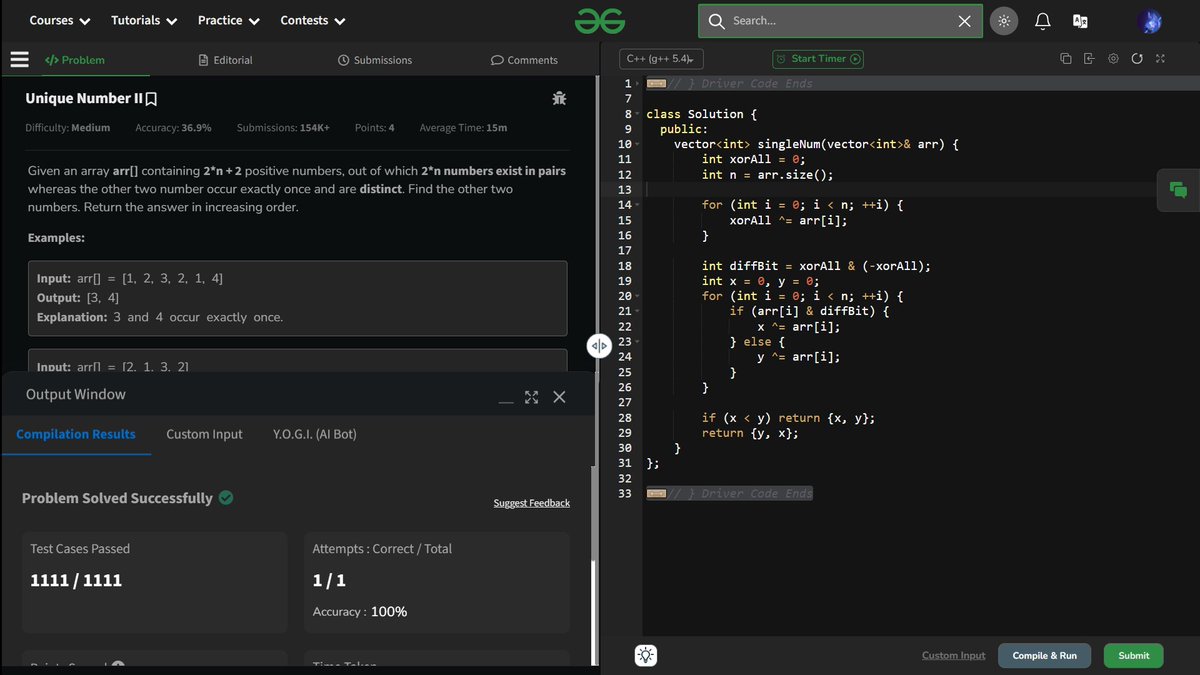This screenshot has width=1200, height=675.
Task: Collapse singleNum function fold at line 10
Action: 639,145
